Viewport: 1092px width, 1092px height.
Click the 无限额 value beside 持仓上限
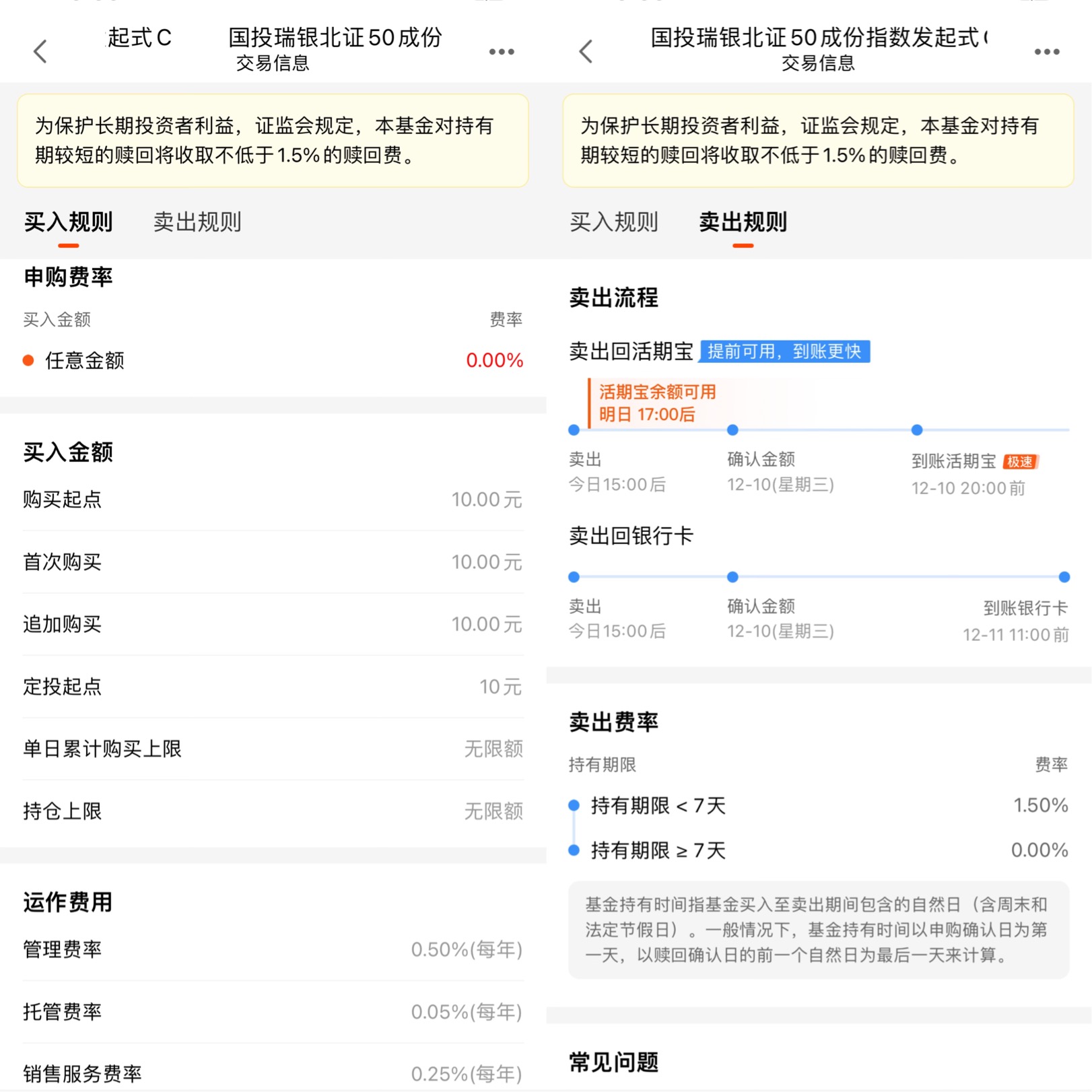click(x=493, y=811)
